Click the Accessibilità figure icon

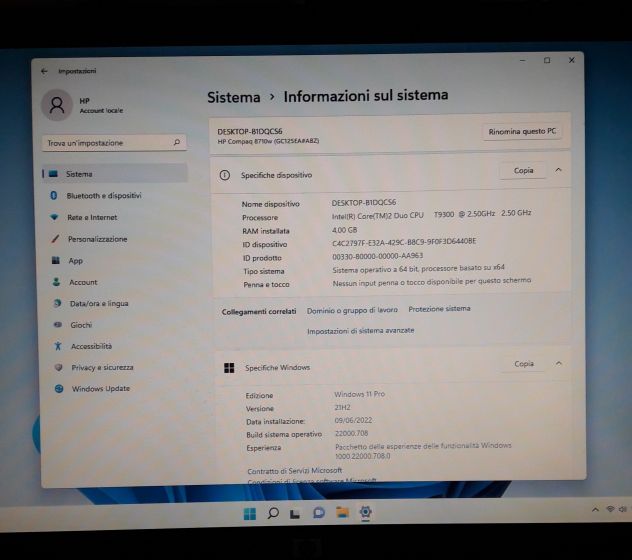[x=58, y=346]
